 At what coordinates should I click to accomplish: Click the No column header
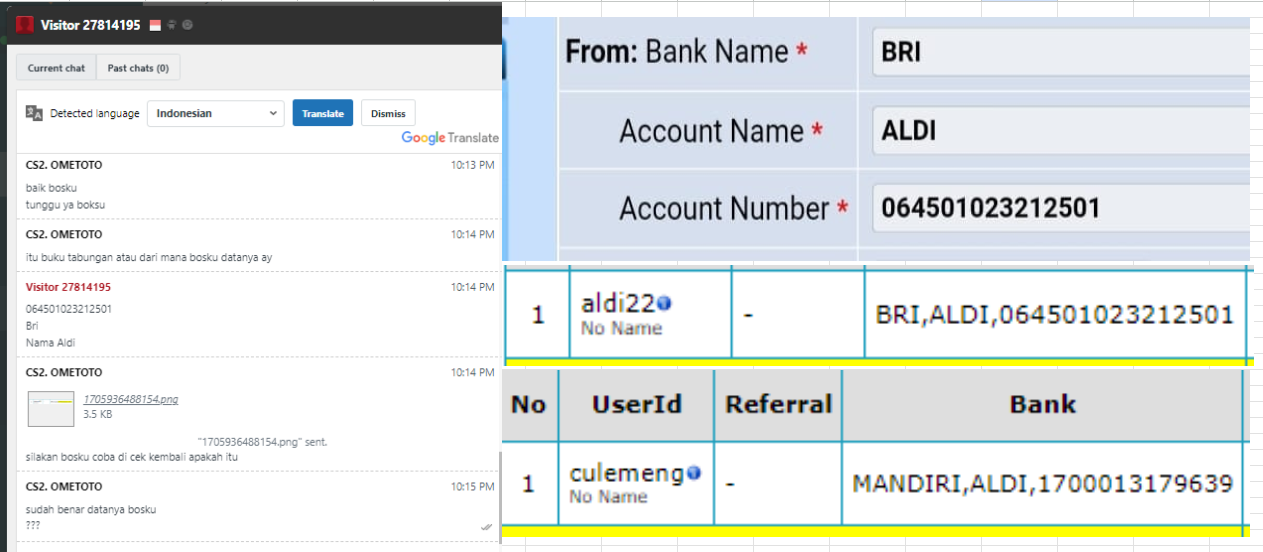[529, 404]
